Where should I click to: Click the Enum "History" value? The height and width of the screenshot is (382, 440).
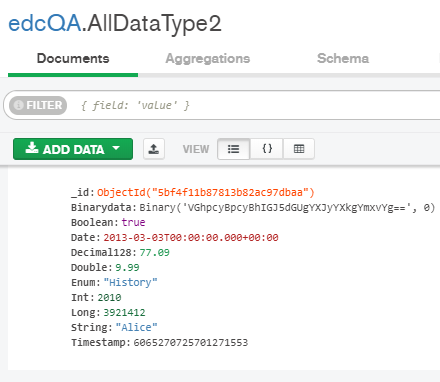coord(130,283)
